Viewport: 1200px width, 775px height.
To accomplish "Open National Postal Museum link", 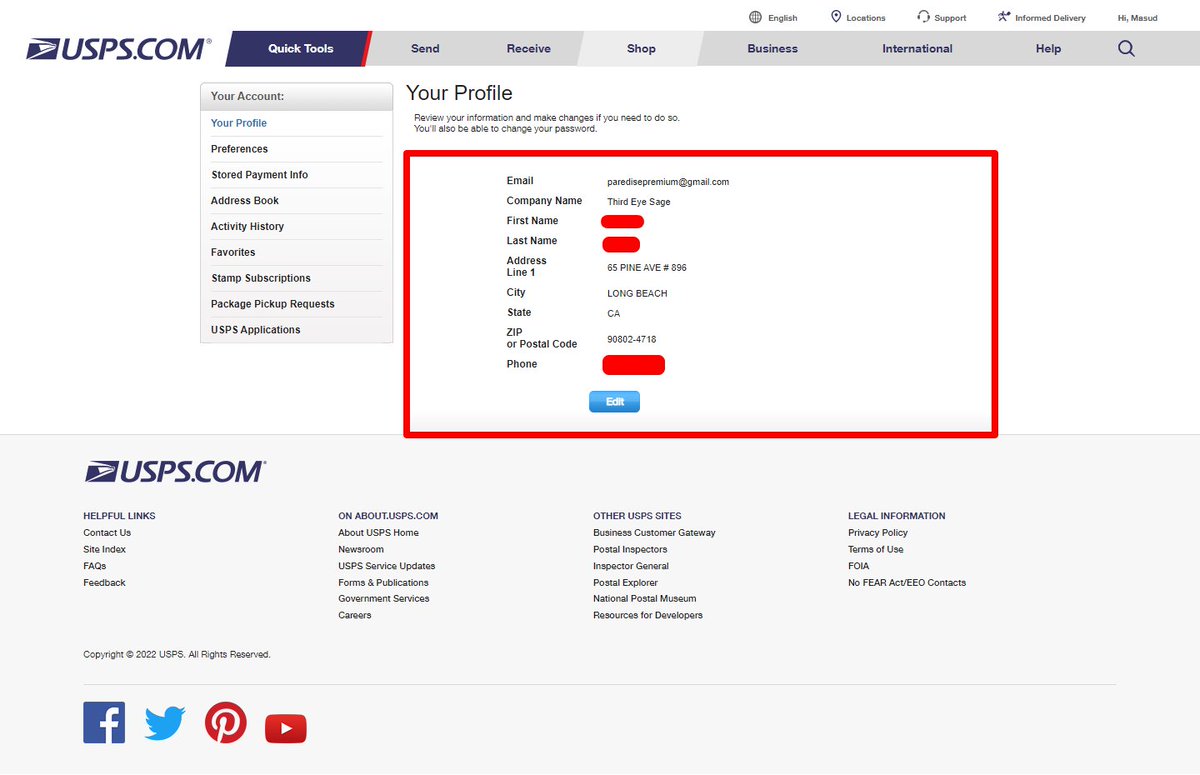I will pos(645,599).
